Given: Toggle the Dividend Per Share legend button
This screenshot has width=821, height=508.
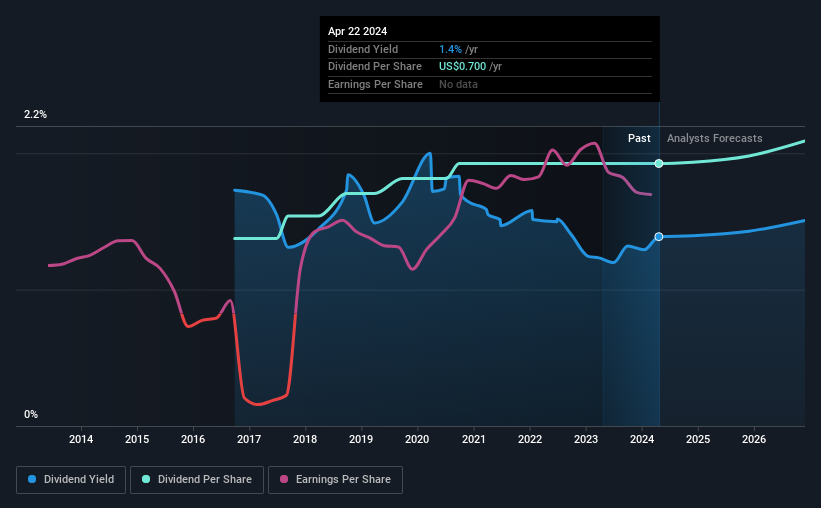Looking at the screenshot, I should click(197, 480).
